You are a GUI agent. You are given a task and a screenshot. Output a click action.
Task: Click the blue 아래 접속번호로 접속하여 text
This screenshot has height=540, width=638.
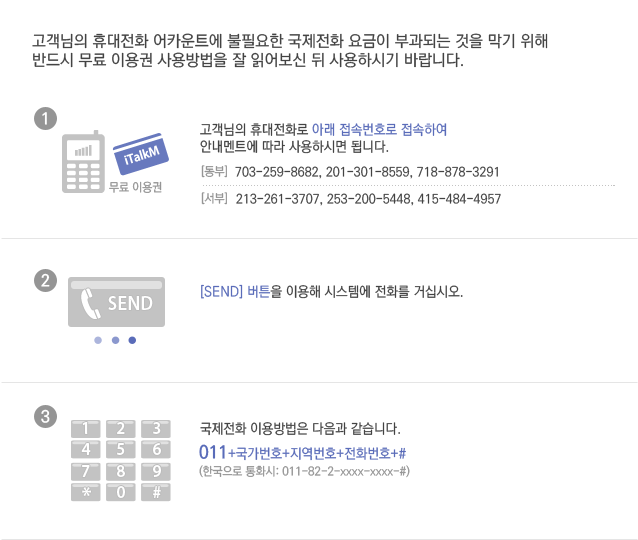[379, 129]
